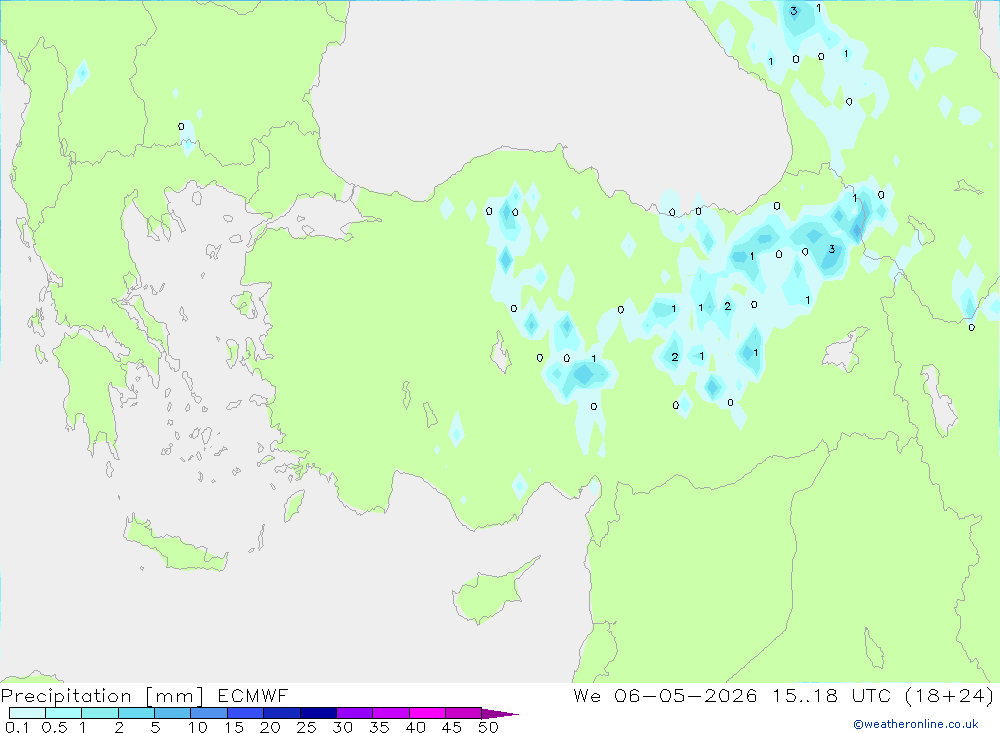Click the '30' legend scale label
The image size is (1000, 733).
(343, 727)
